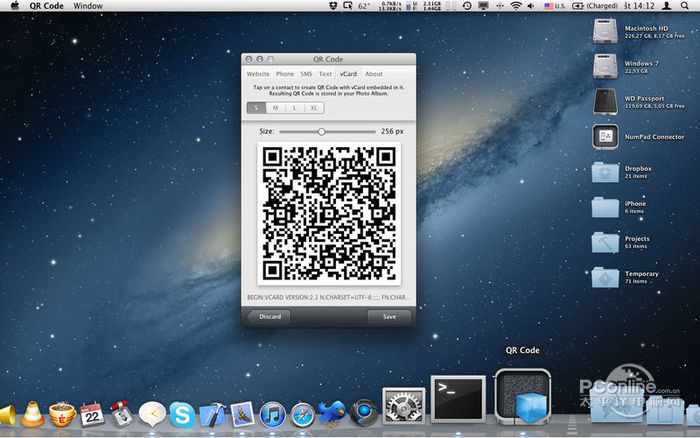This screenshot has width=700, height=438.
Task: Click the battery Charged indicator
Action: (595, 6)
